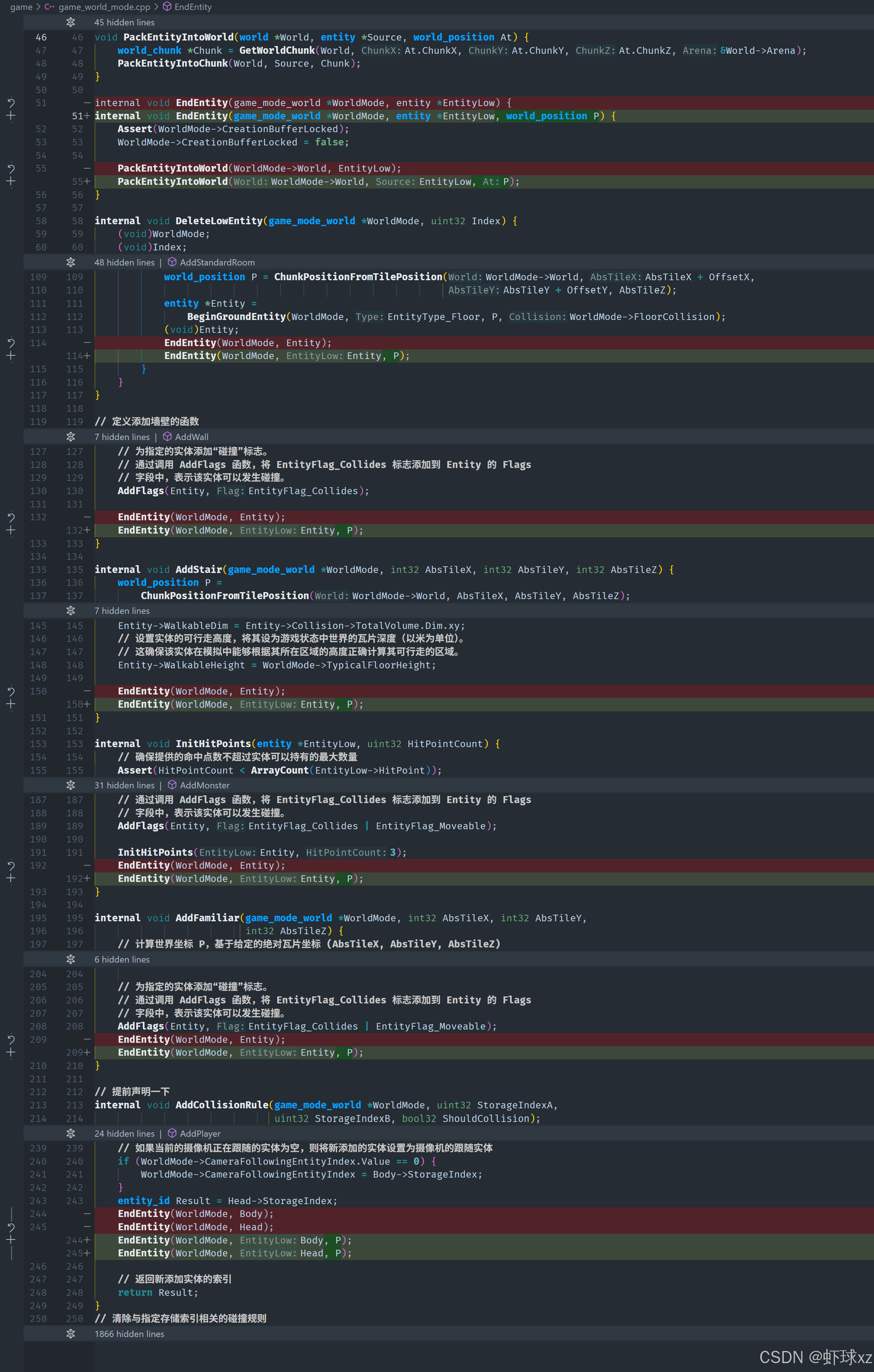This screenshot has height=1372, width=874.
Task: Click plus icon beside added line 192
Action: [11, 879]
